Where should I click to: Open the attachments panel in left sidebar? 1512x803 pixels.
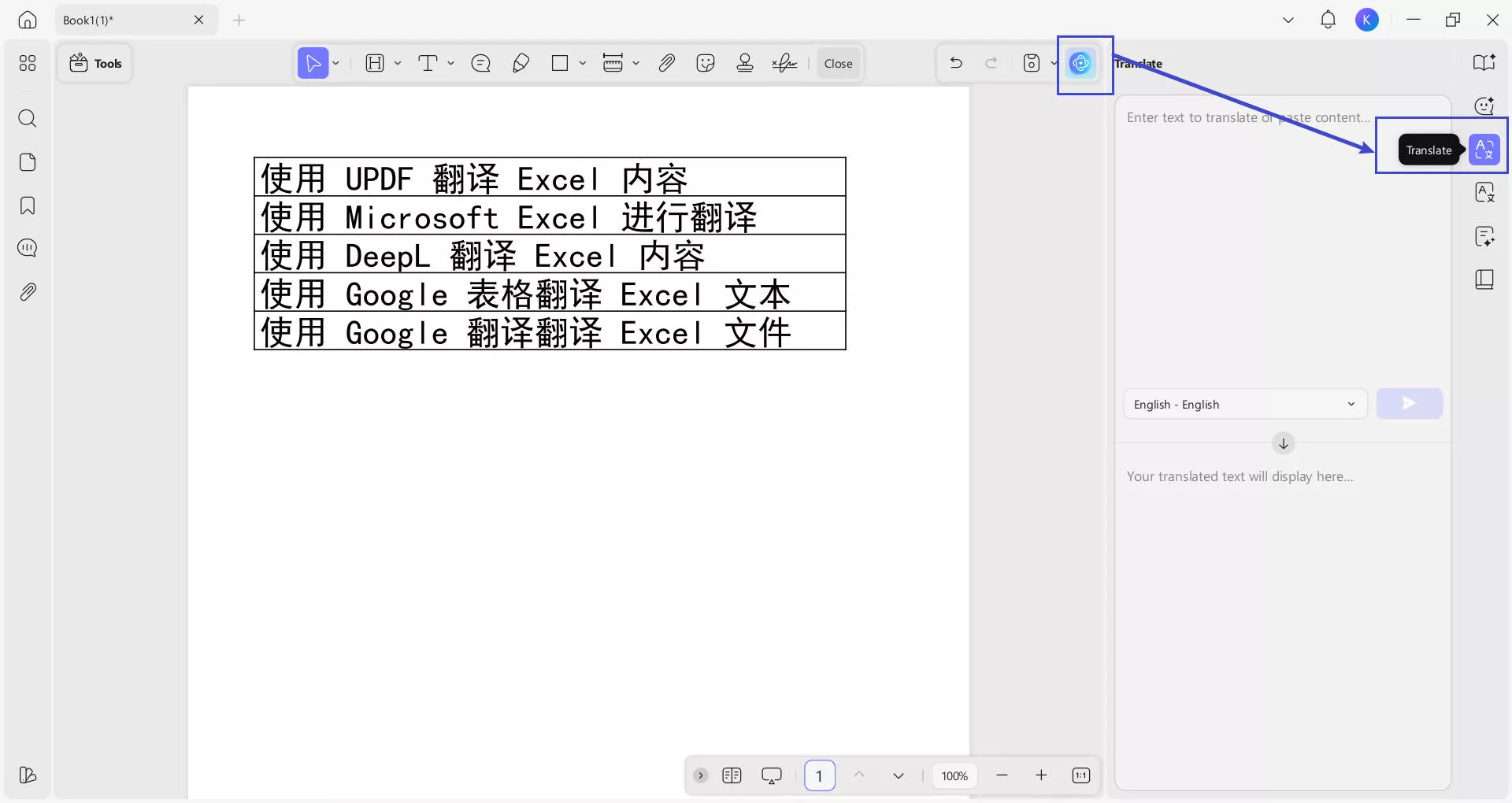(x=28, y=292)
